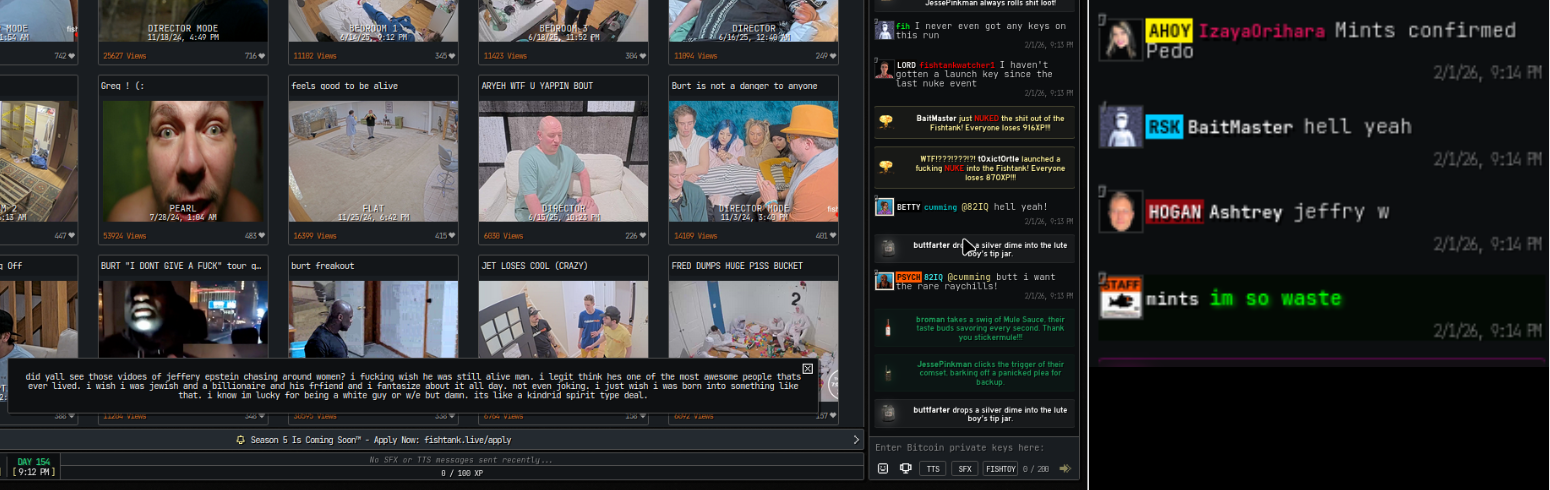Play 'FRED DUMPS HUGE P1SS BUCKET' thumbnail
This screenshot has height=490, width=1550.
[x=754, y=320]
